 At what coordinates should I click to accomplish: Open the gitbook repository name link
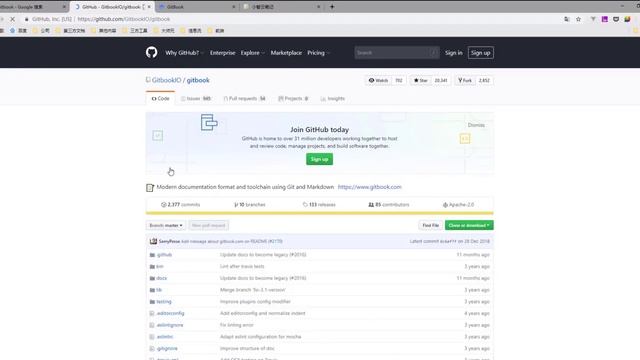pyautogui.click(x=198, y=80)
